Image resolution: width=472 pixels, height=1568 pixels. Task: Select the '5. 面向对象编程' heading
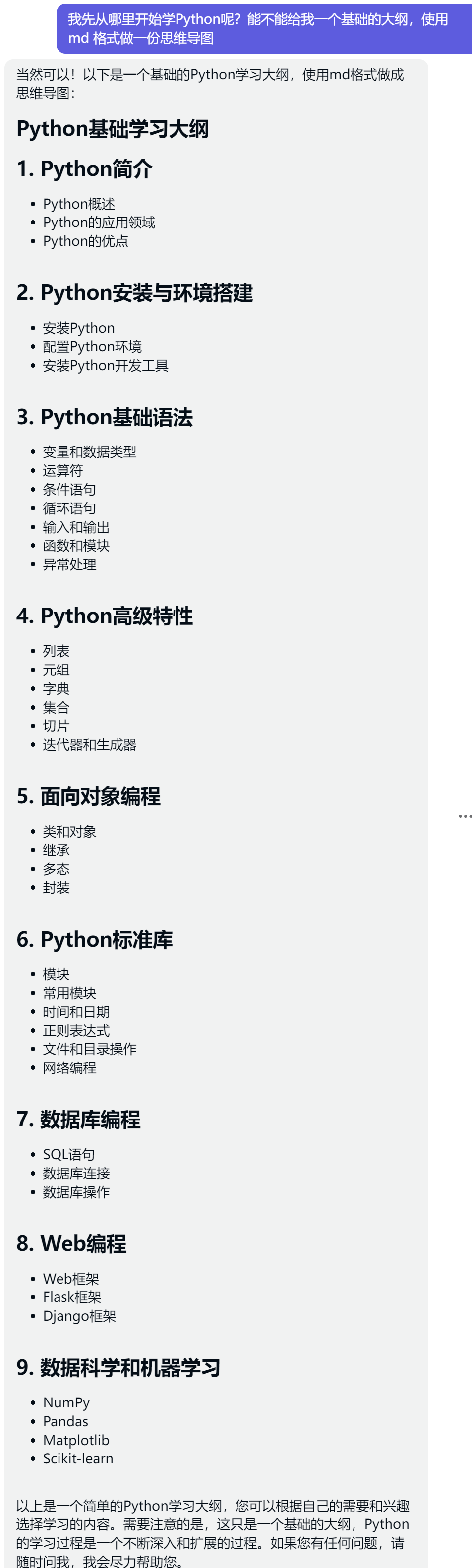(x=88, y=797)
